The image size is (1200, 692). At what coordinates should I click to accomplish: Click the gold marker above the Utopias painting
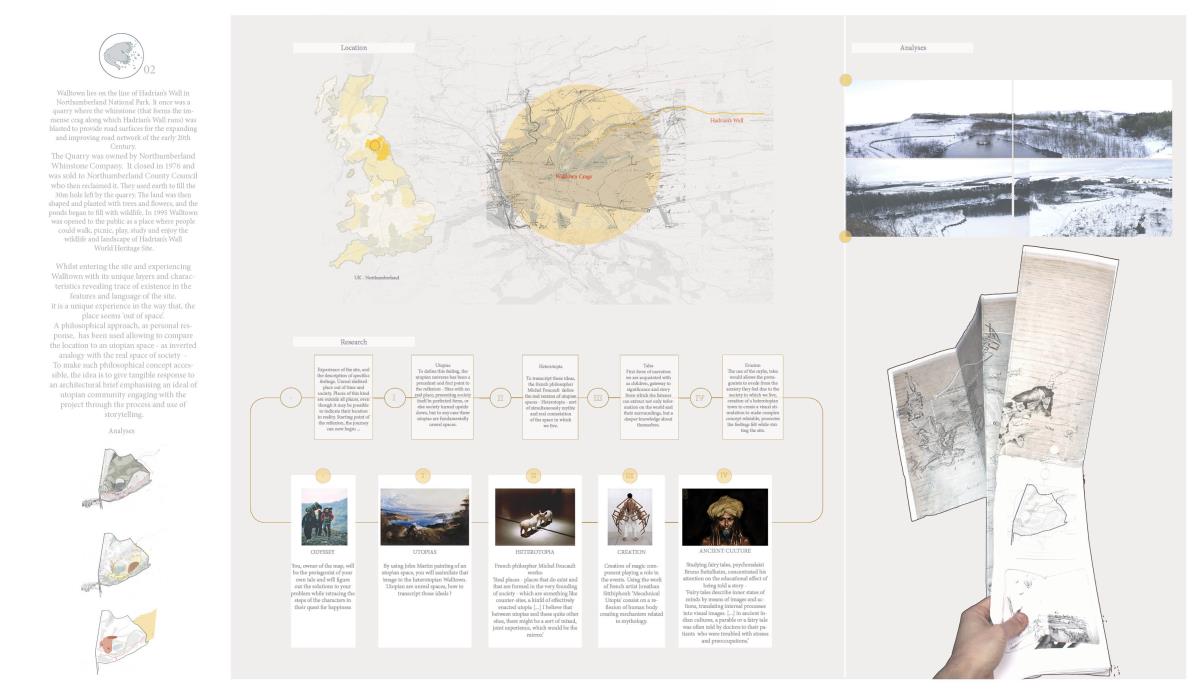424,474
